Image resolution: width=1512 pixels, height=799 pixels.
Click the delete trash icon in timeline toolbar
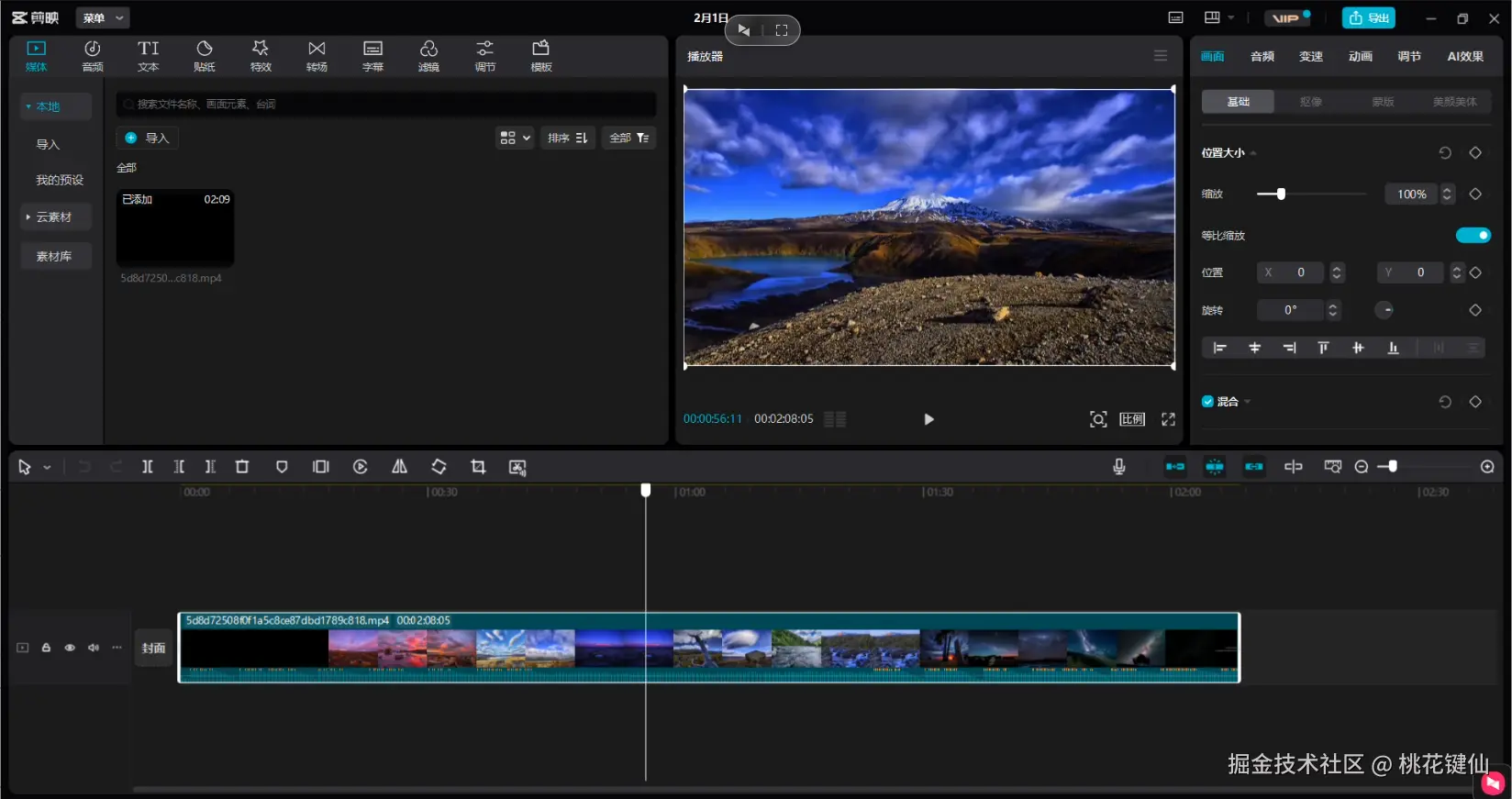pos(242,467)
